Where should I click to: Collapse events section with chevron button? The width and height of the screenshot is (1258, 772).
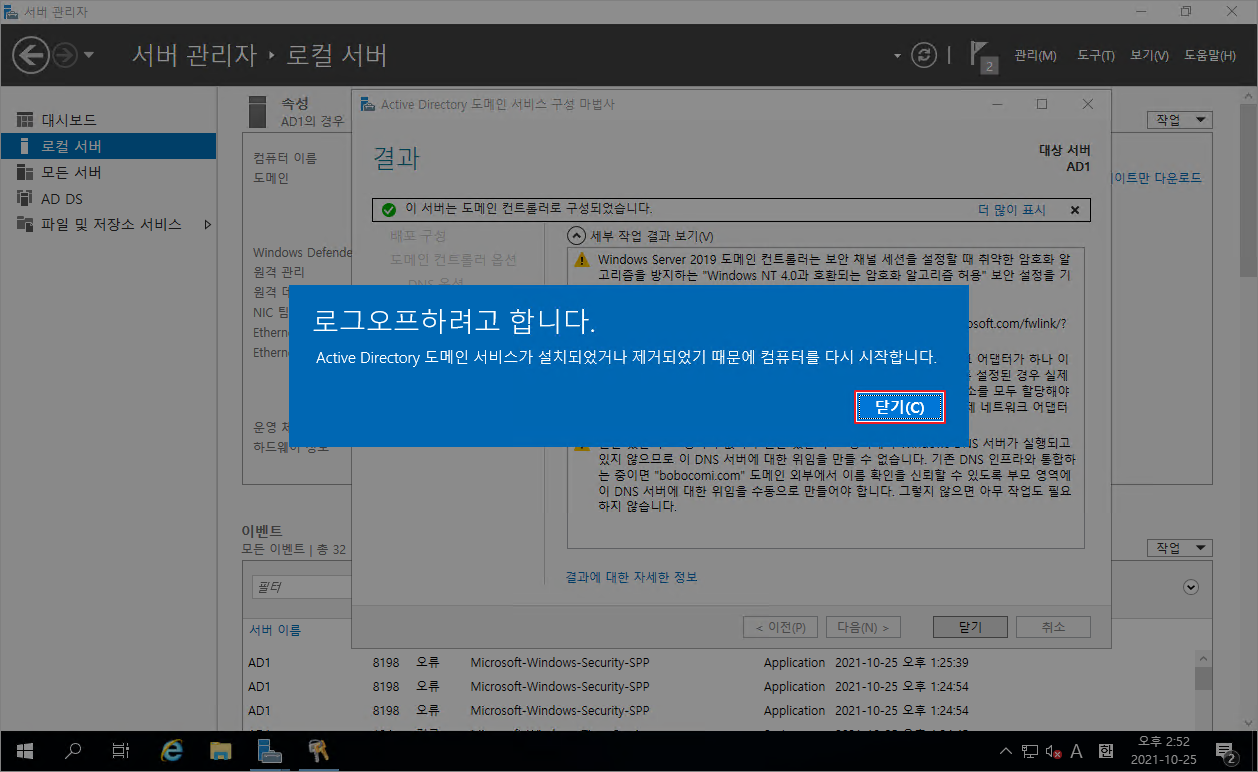pyautogui.click(x=1190, y=587)
